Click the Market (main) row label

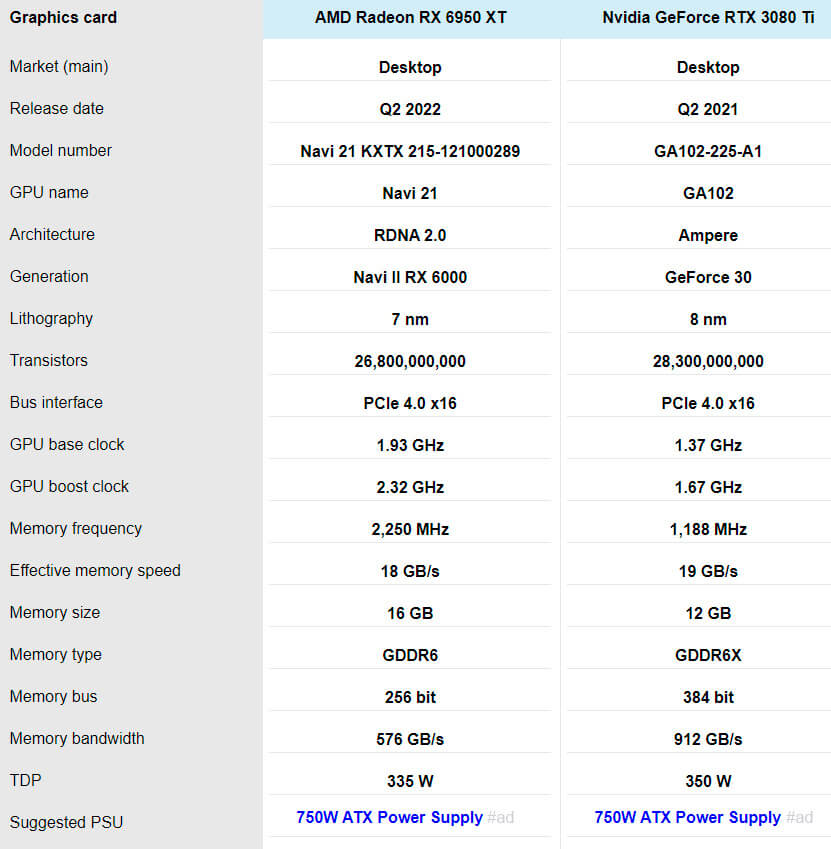pyautogui.click(x=59, y=66)
